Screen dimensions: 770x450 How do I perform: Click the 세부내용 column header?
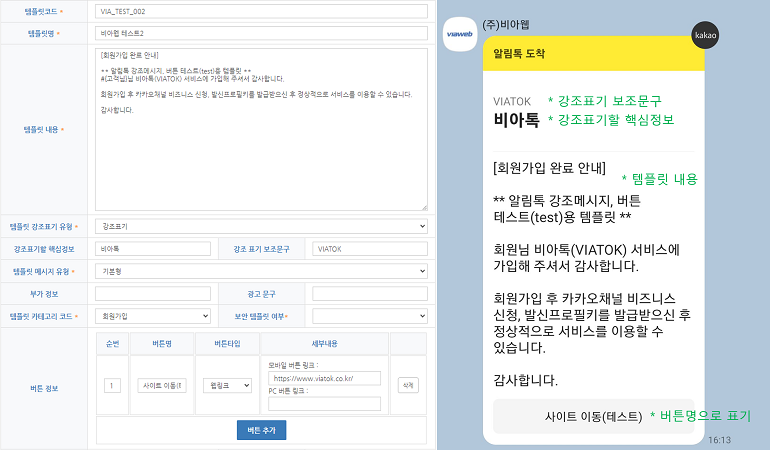(x=324, y=343)
